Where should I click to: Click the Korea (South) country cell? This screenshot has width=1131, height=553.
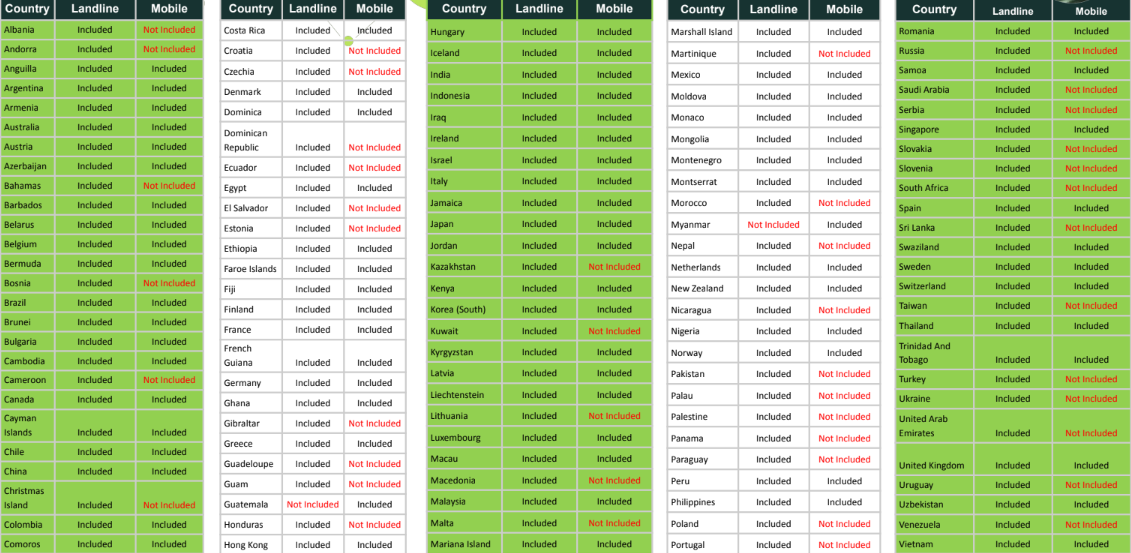458,310
